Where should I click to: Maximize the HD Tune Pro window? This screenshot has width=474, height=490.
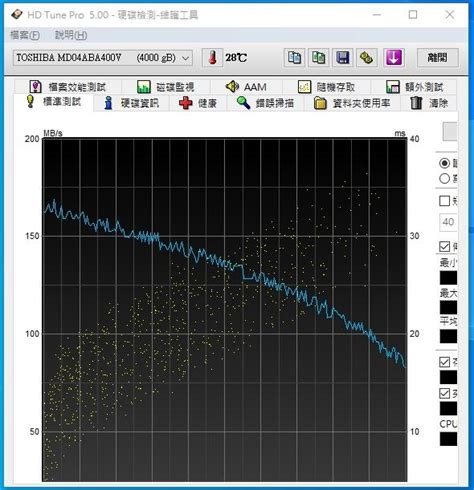click(413, 15)
